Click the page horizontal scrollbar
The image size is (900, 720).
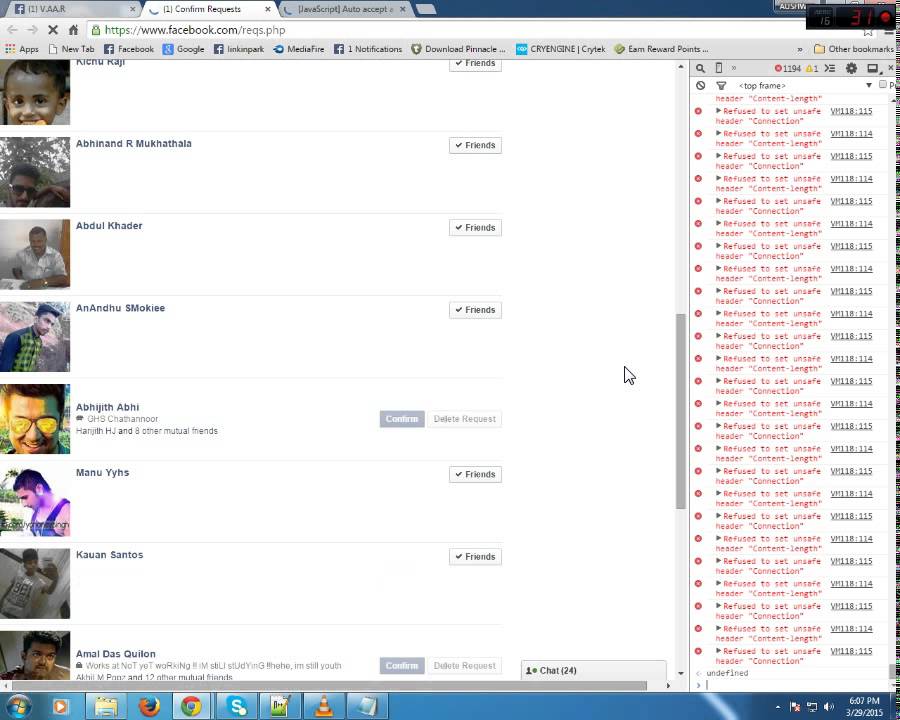click(330, 686)
